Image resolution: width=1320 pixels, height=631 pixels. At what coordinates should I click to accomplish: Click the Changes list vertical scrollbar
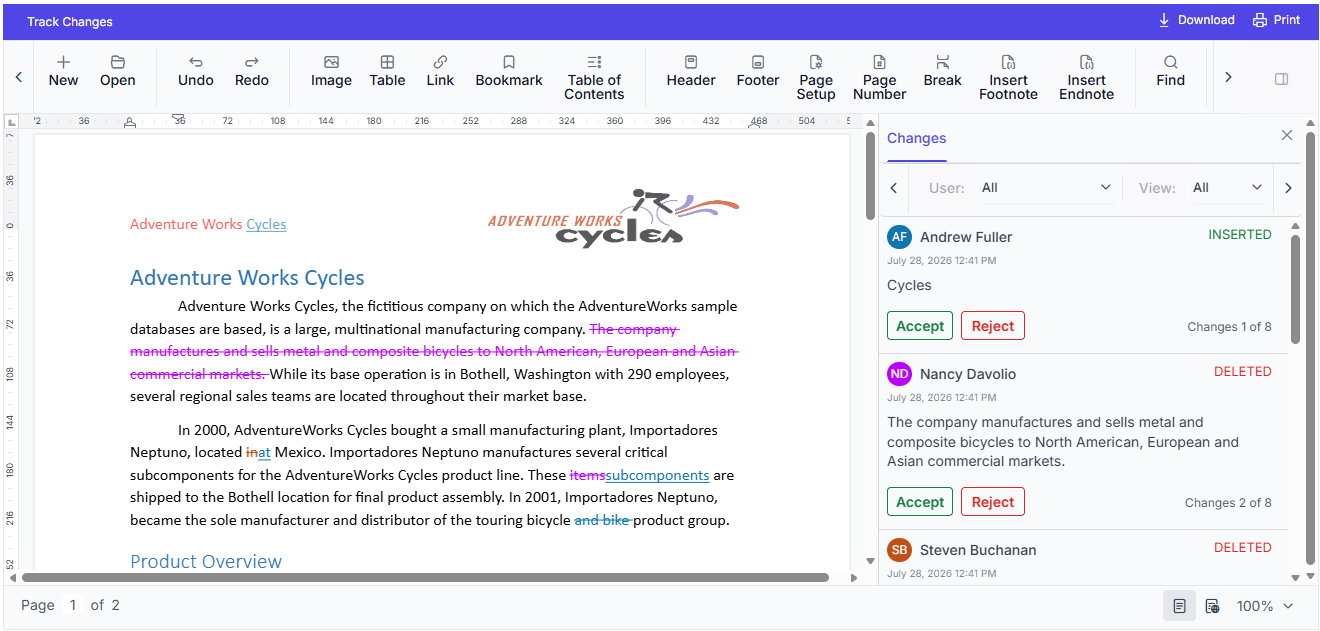tap(1296, 290)
